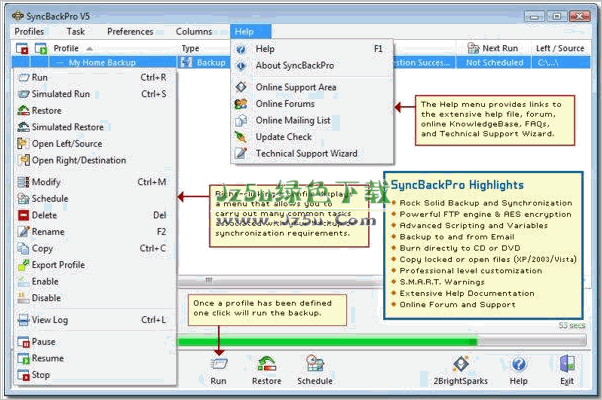
Task: Select About SyncBackPro menu entry
Action: coord(313,66)
